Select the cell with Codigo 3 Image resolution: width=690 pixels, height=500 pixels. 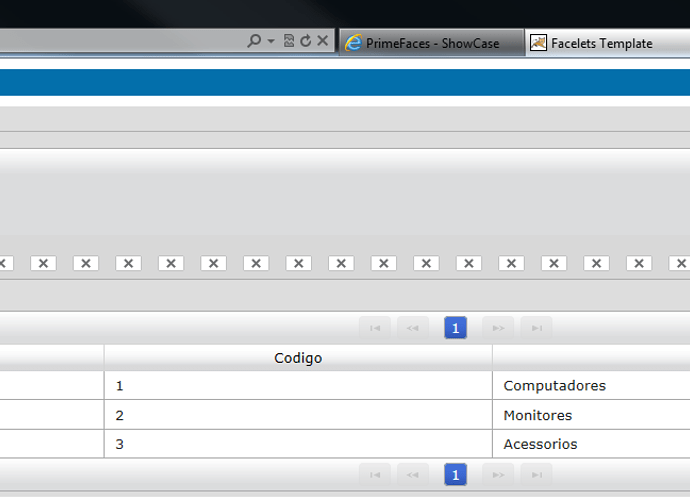pos(298,444)
